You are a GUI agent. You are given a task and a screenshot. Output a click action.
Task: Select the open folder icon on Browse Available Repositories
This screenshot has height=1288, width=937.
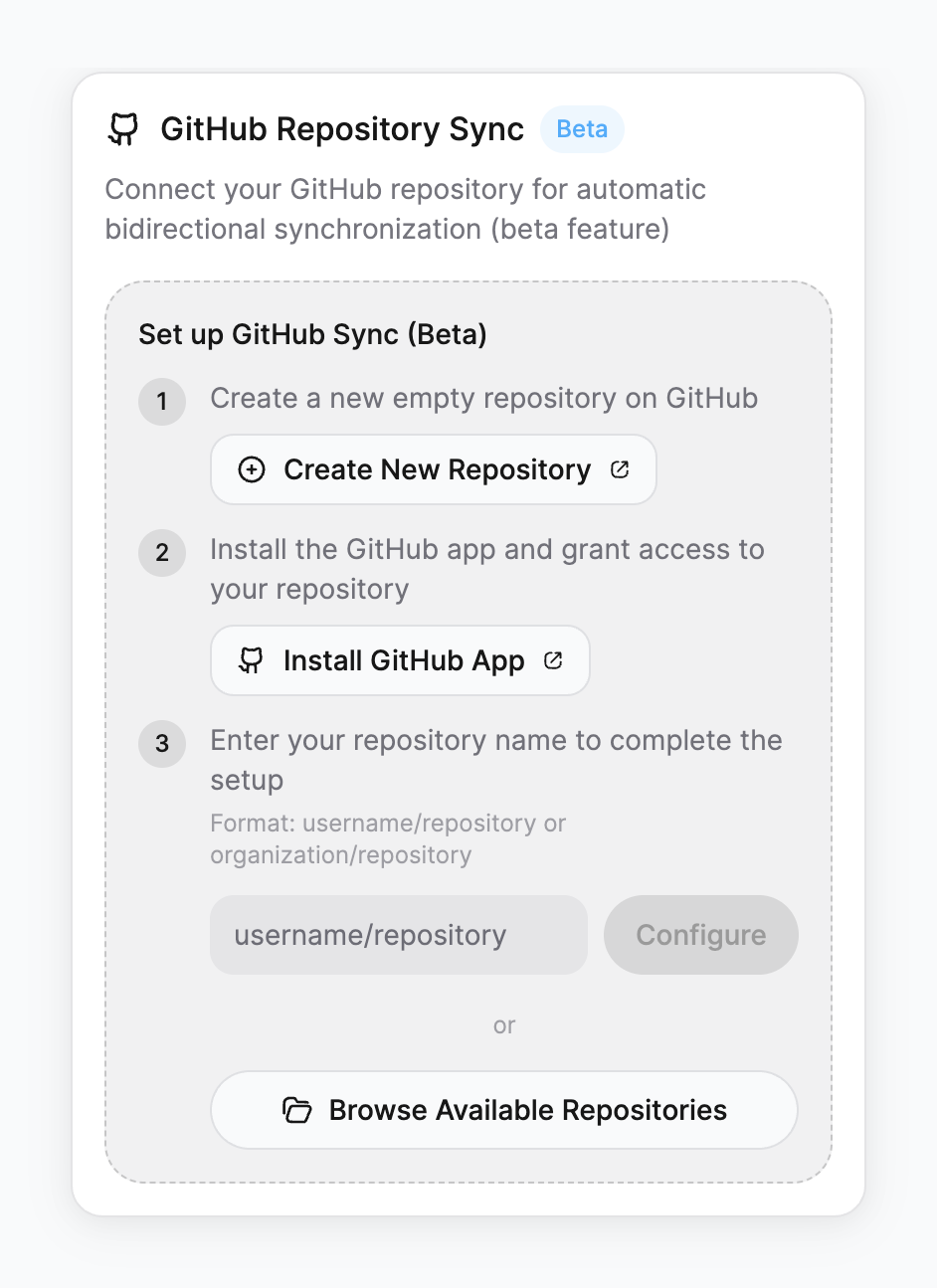[x=297, y=1110]
